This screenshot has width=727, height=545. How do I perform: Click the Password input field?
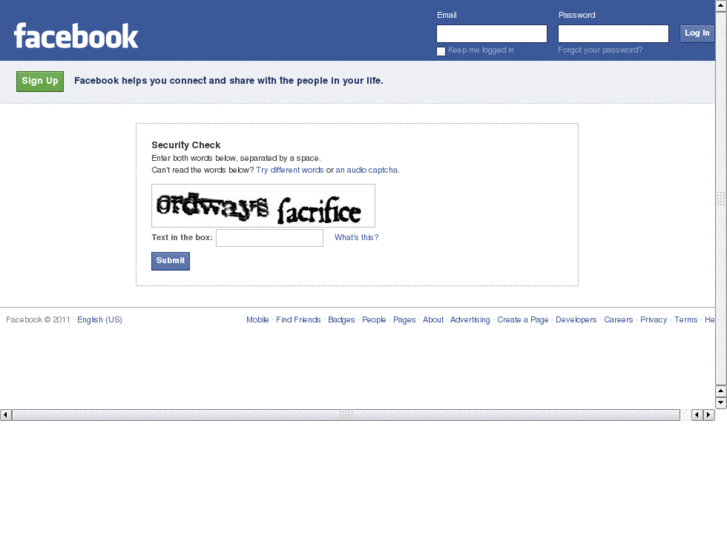click(x=613, y=33)
